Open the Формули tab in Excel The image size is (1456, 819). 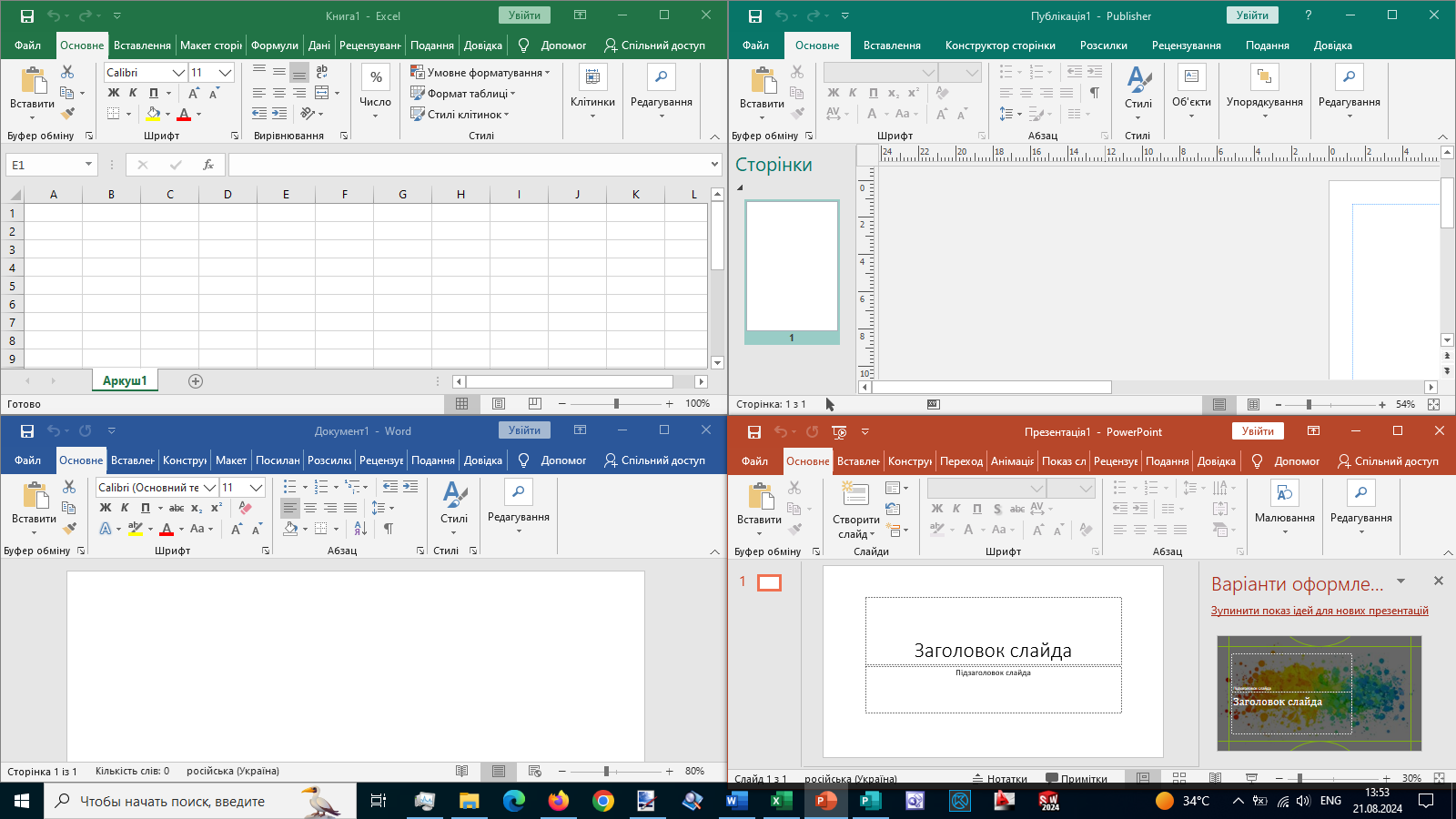click(275, 45)
